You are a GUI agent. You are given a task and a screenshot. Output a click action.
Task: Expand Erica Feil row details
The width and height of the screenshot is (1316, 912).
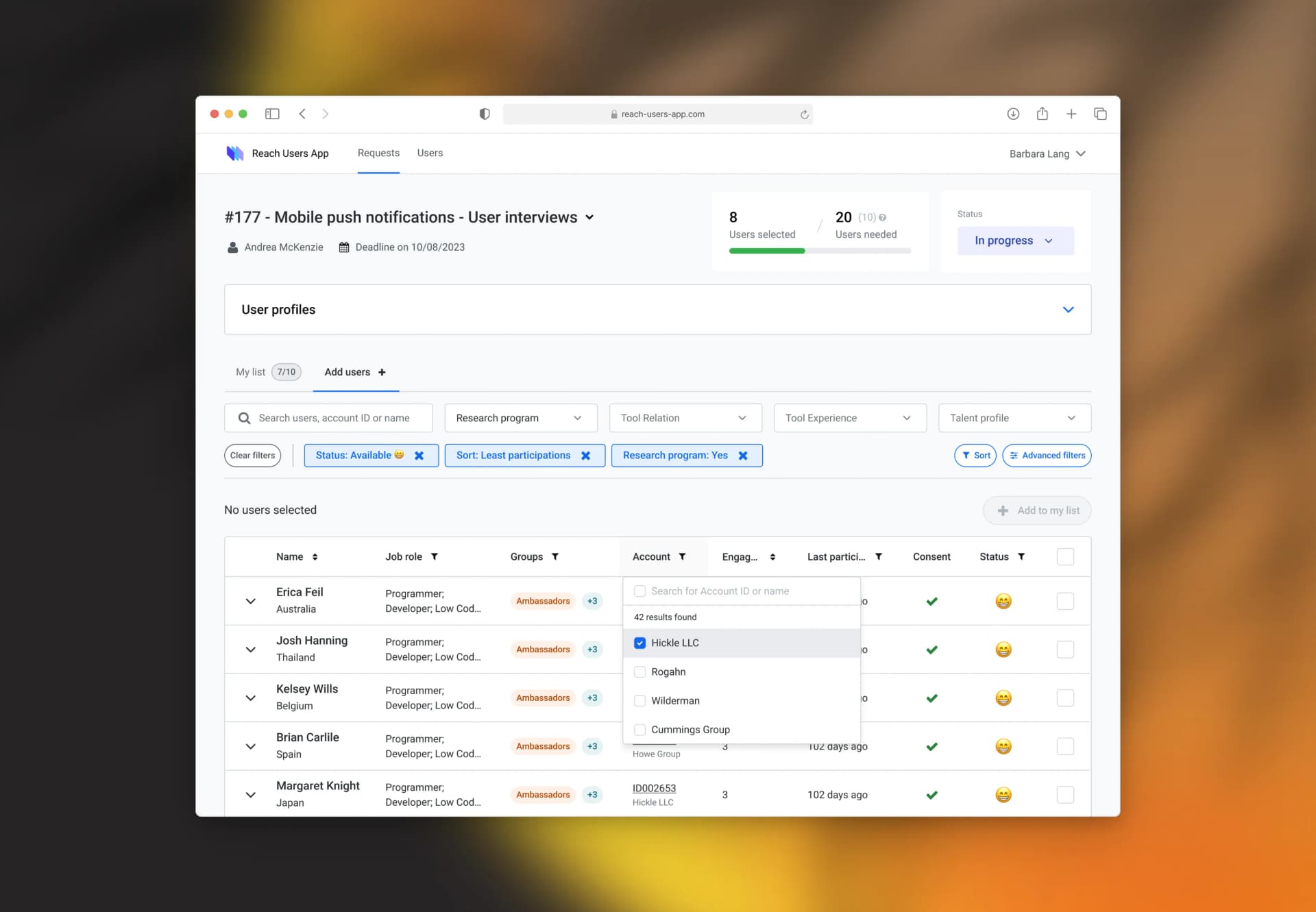251,602
